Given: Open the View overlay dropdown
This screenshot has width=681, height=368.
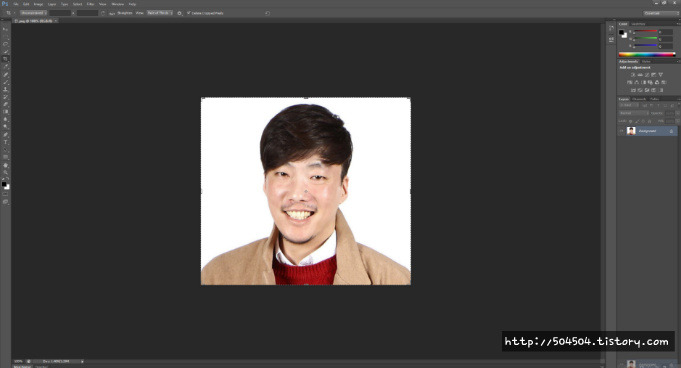Looking at the screenshot, I should pos(159,13).
